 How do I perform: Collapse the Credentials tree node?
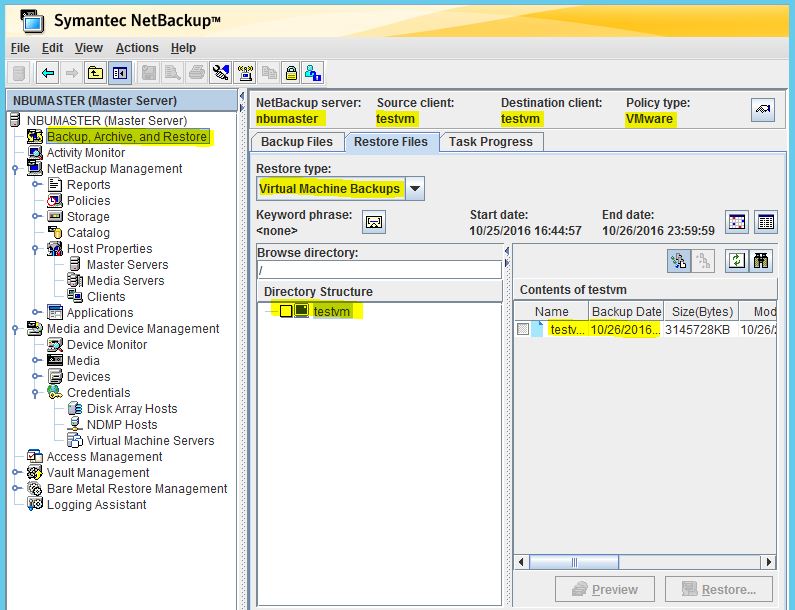tap(35, 392)
